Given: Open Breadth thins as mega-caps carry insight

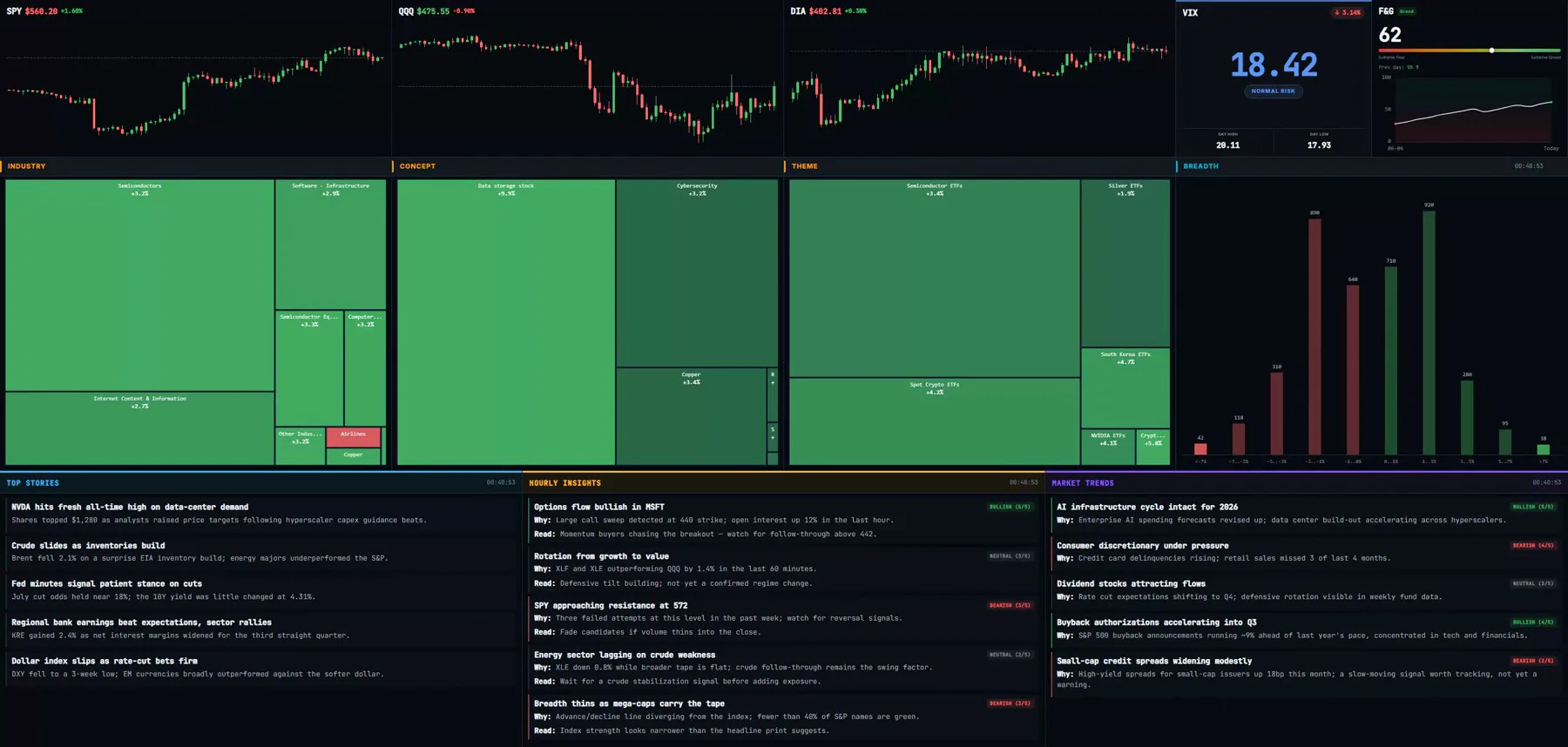Looking at the screenshot, I should click(x=783, y=717).
